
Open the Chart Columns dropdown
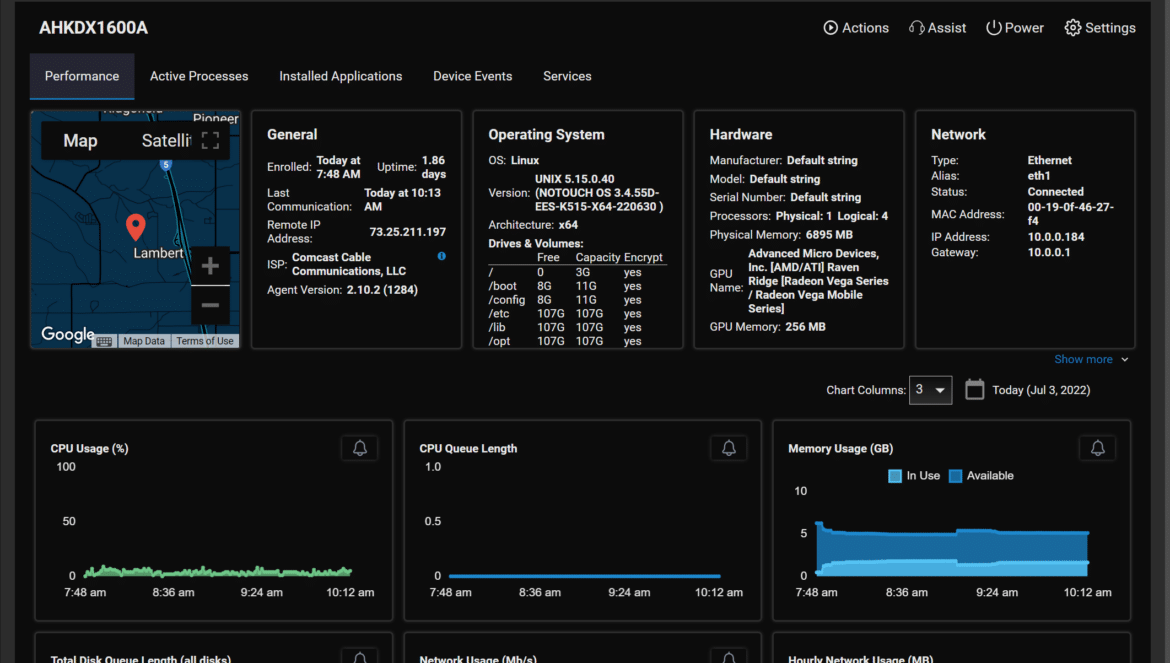point(930,390)
